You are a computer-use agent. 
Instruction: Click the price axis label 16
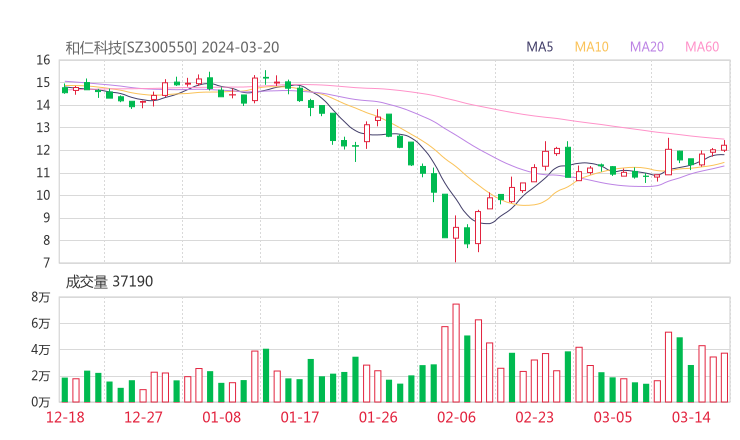coord(43,60)
